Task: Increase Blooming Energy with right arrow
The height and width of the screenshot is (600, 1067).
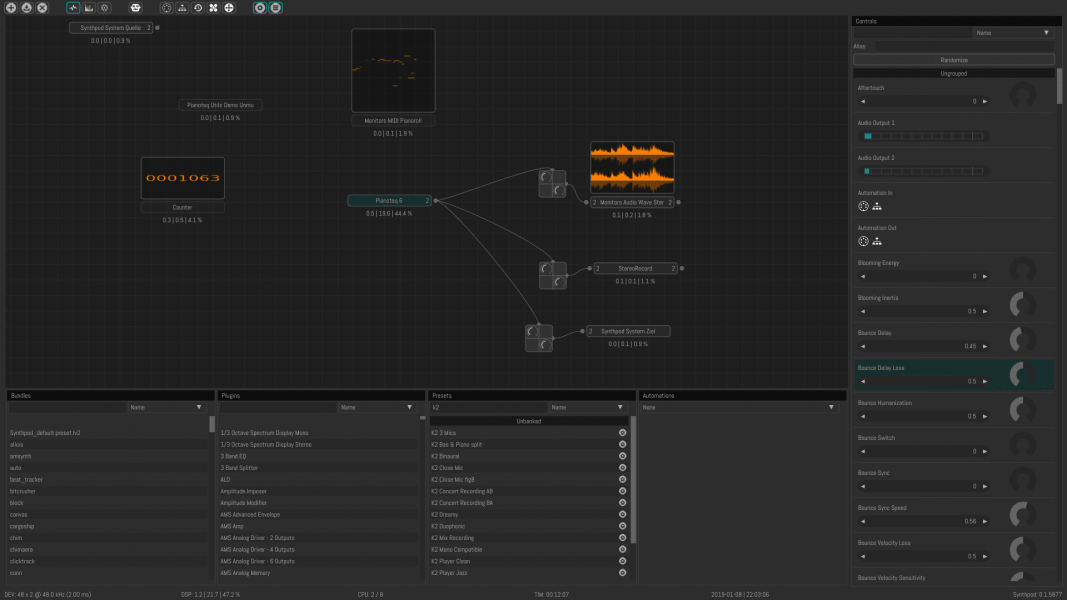Action: (x=985, y=276)
